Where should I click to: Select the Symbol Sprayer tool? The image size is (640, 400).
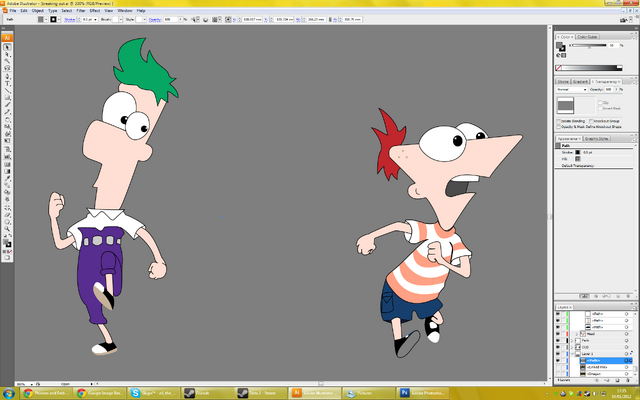tap(7, 149)
